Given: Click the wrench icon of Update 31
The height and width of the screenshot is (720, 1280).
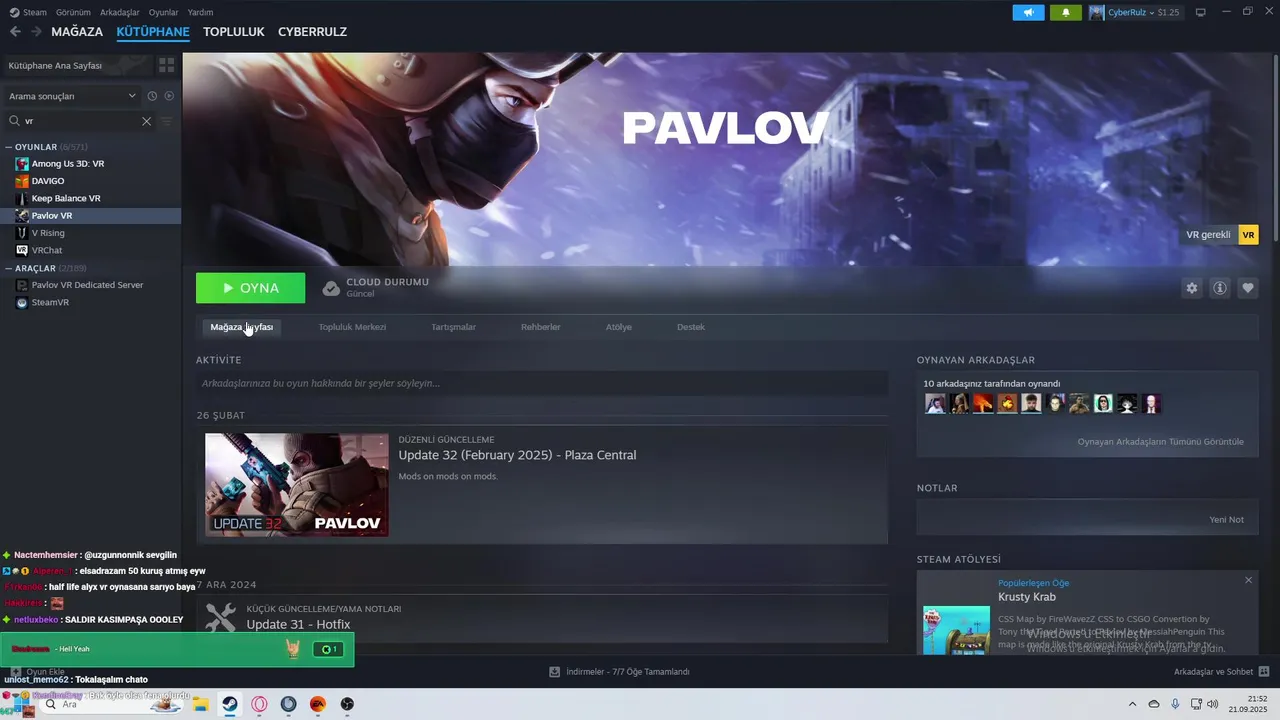Looking at the screenshot, I should pos(220,617).
